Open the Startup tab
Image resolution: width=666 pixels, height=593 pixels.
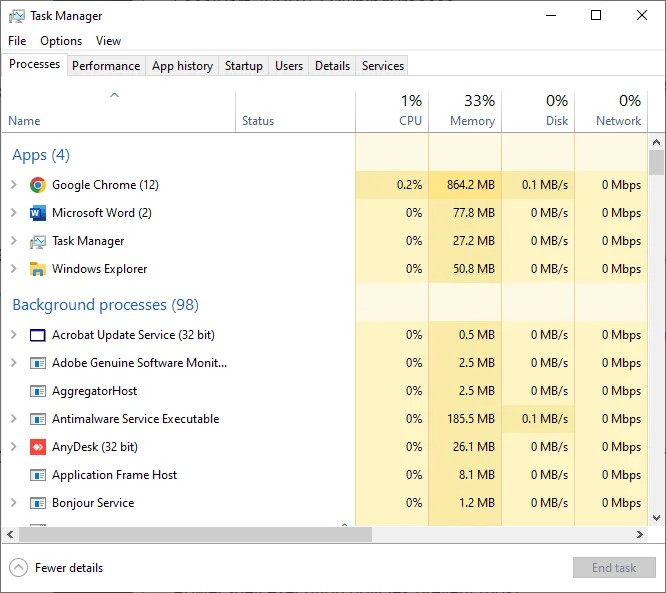coord(243,66)
